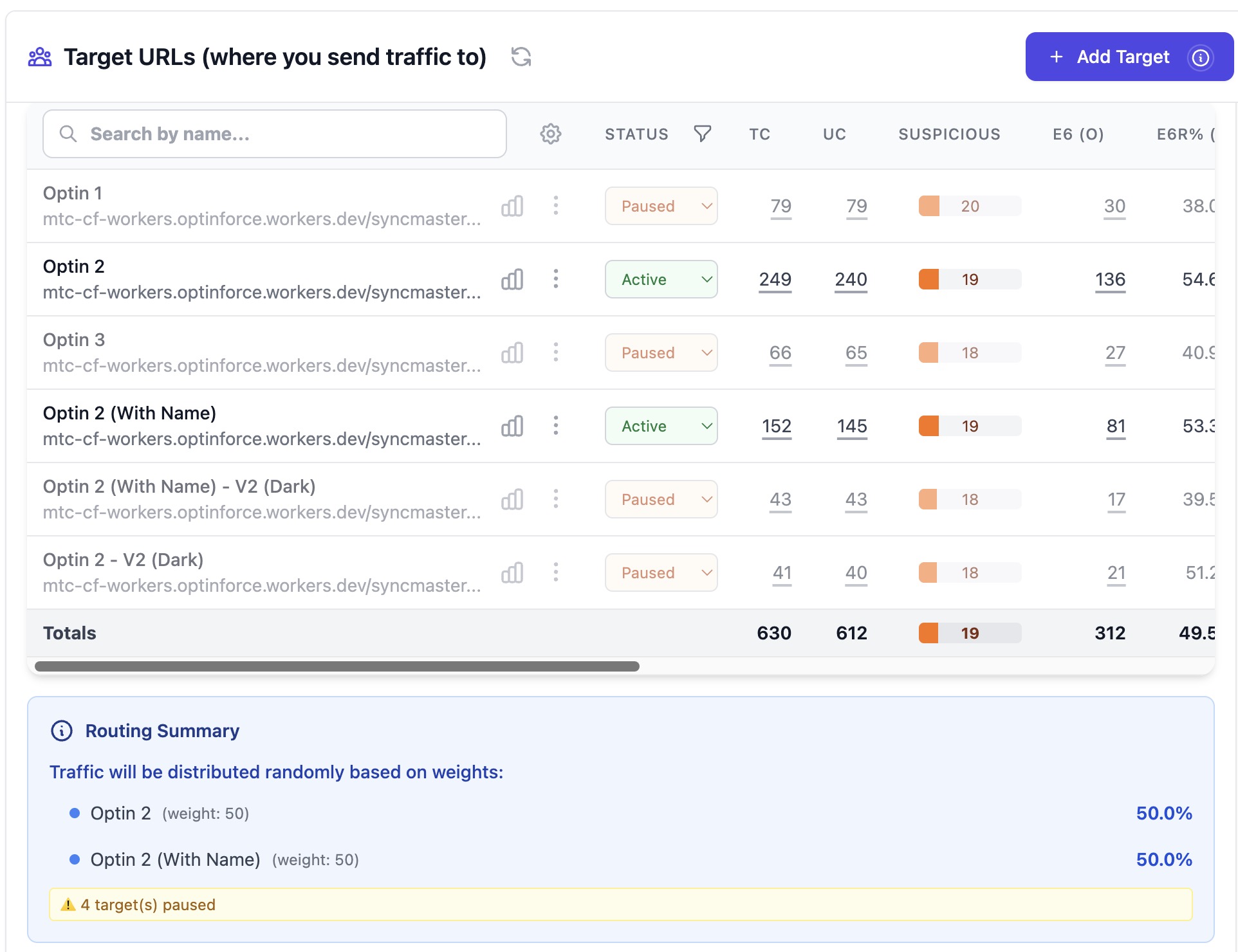
Task: Click the Search by name input field
Action: point(275,134)
